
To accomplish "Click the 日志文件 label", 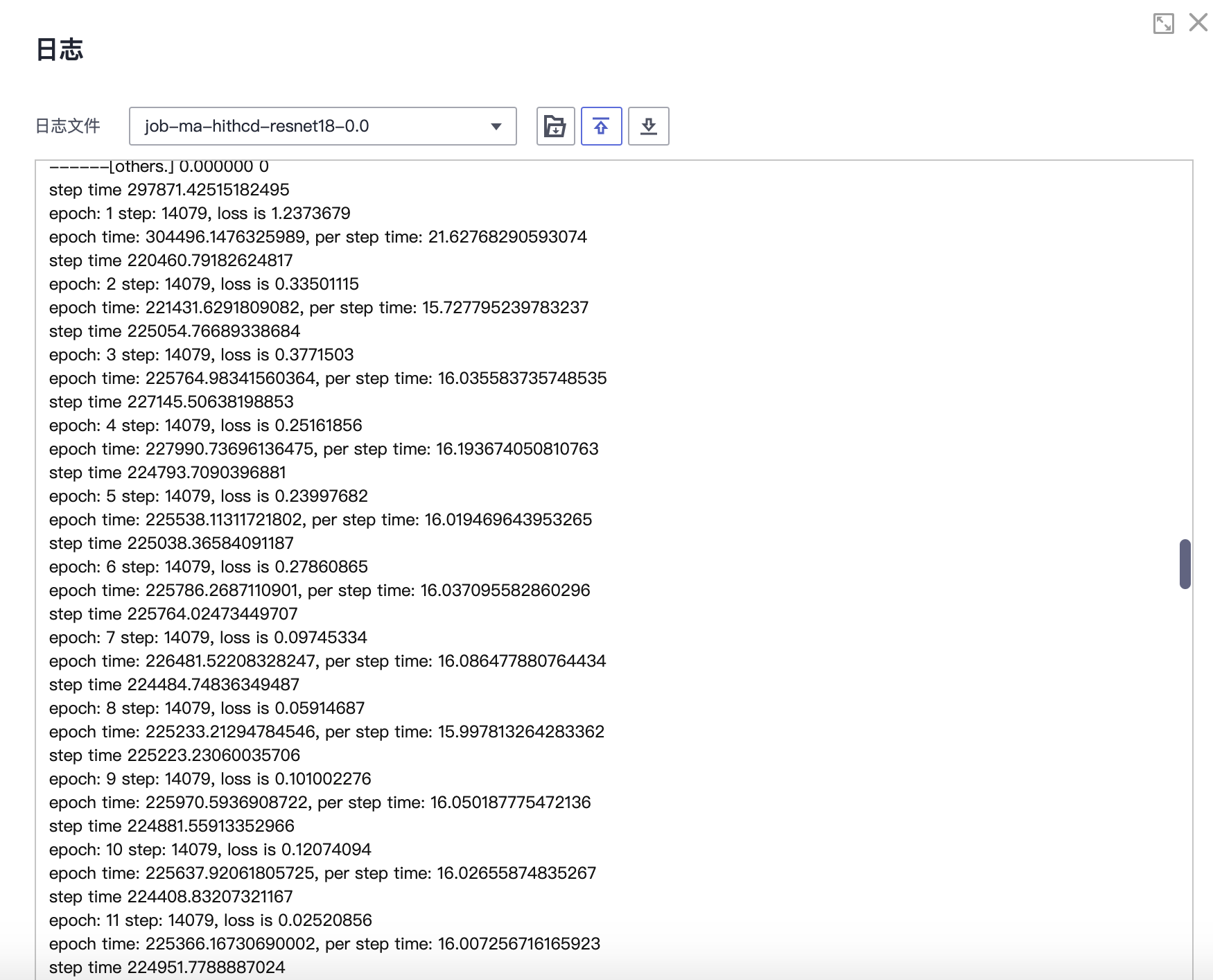I will [x=68, y=126].
